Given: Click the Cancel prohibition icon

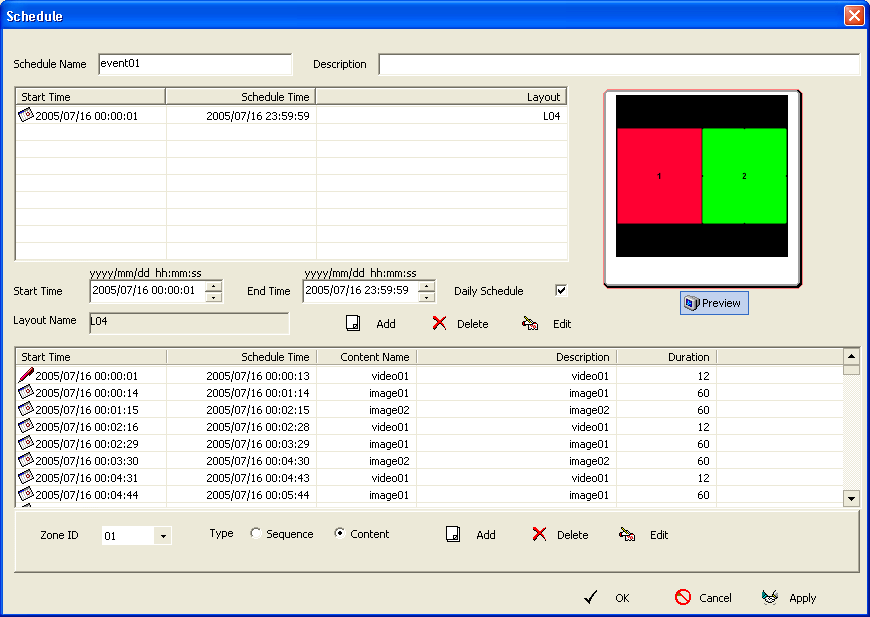Looking at the screenshot, I should [683, 597].
